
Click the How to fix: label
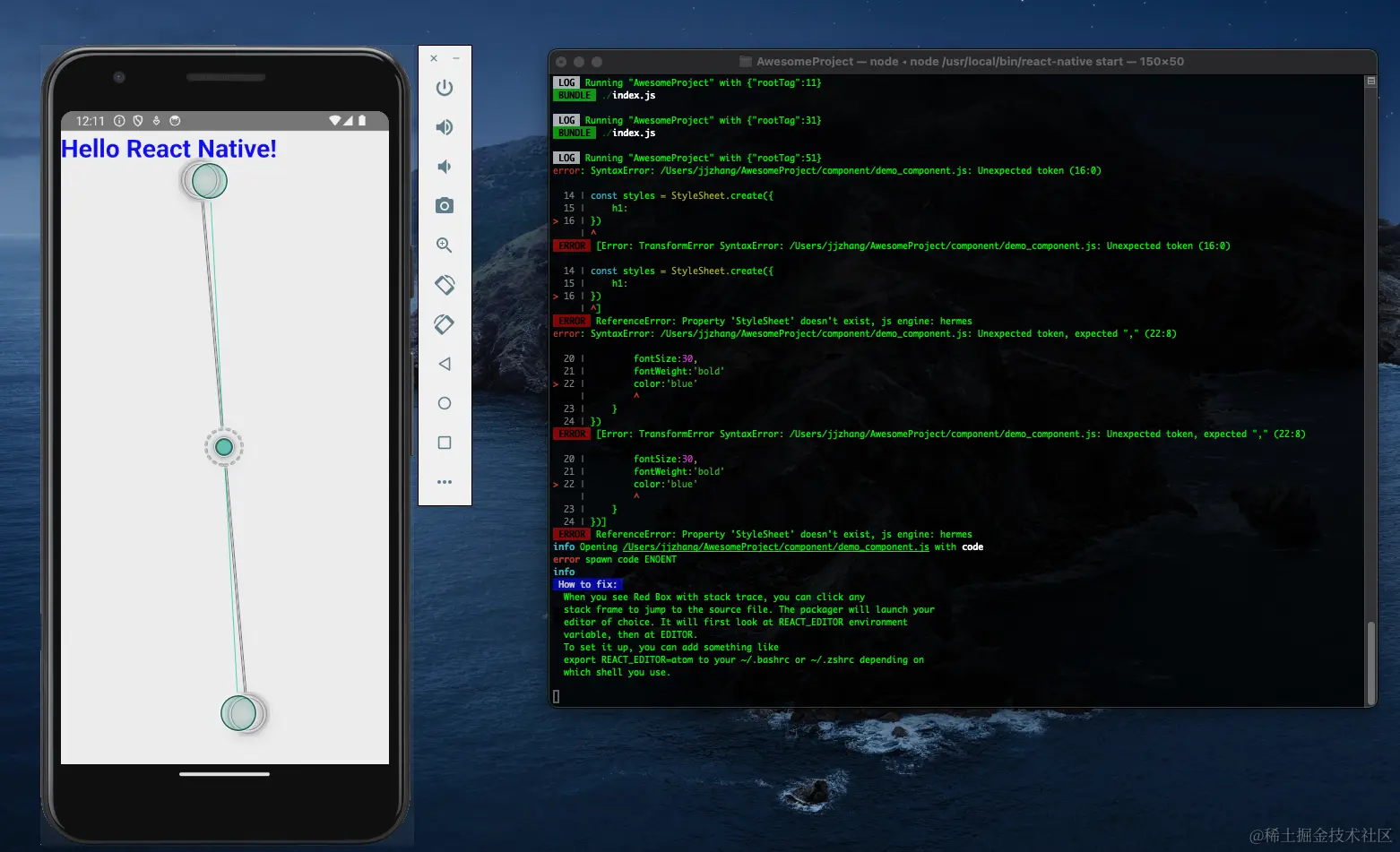pos(587,584)
